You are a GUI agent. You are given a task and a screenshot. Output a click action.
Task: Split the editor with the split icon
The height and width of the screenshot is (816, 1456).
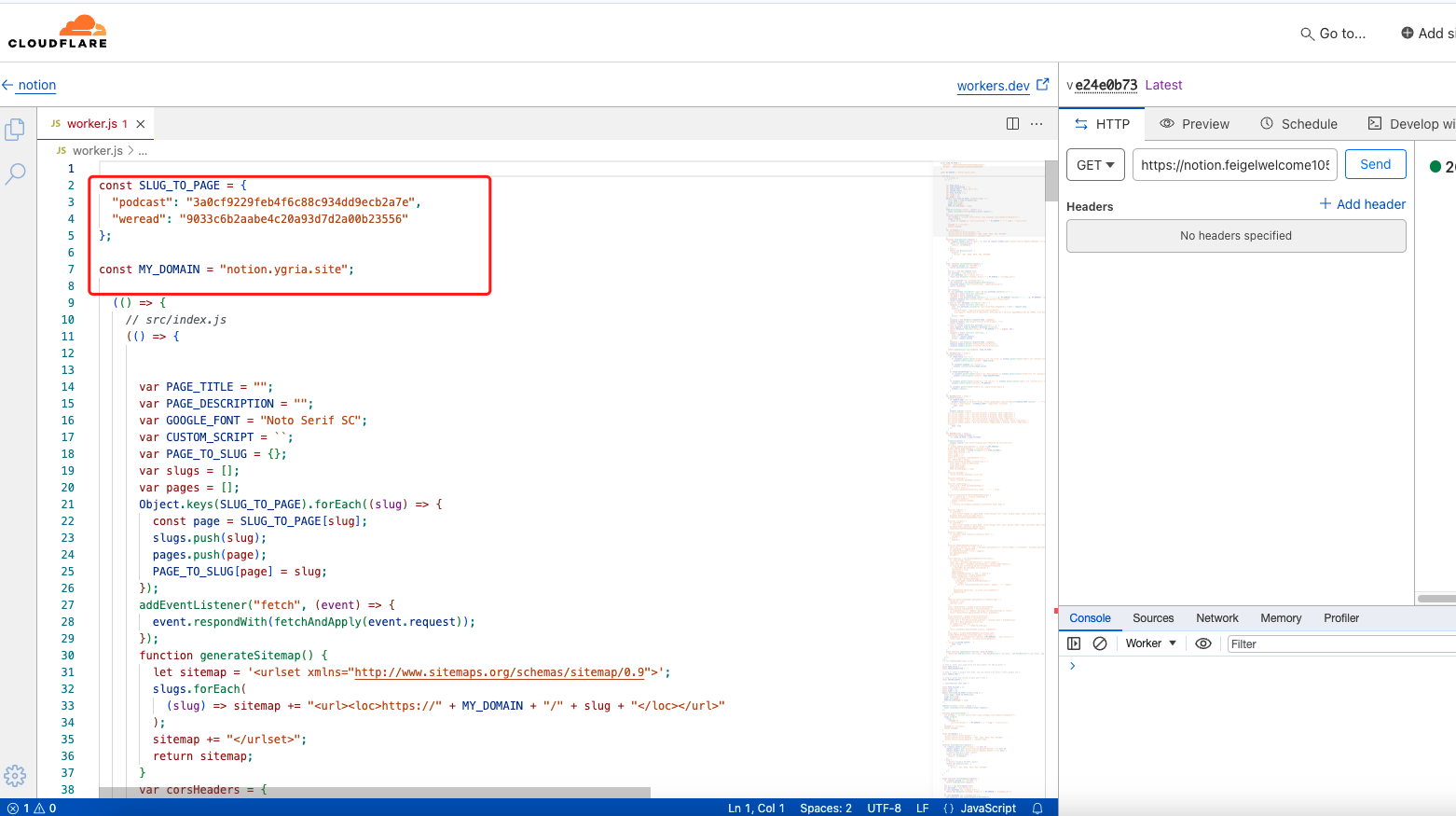[x=1012, y=124]
